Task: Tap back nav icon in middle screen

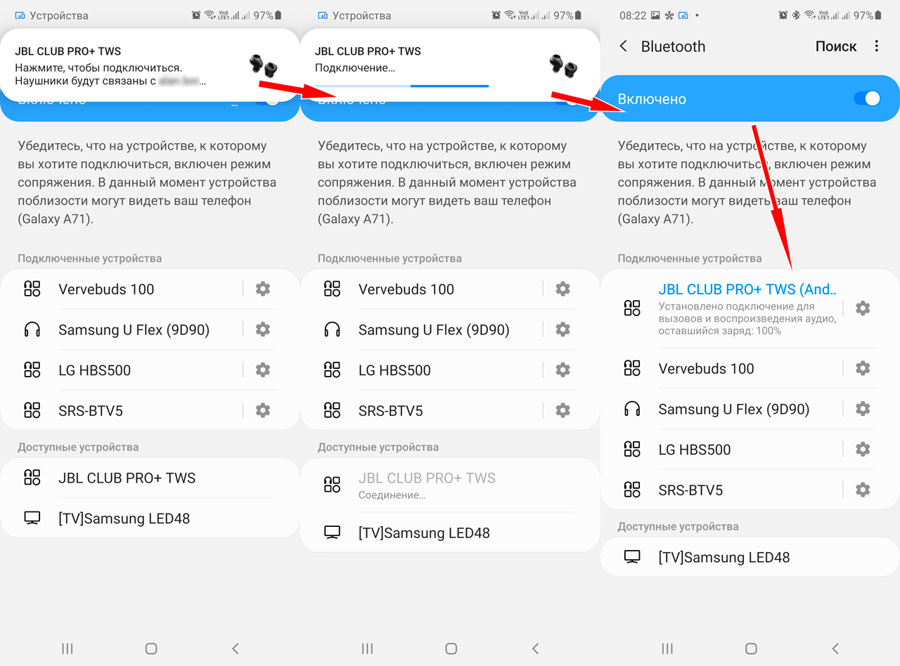Action: pos(536,649)
